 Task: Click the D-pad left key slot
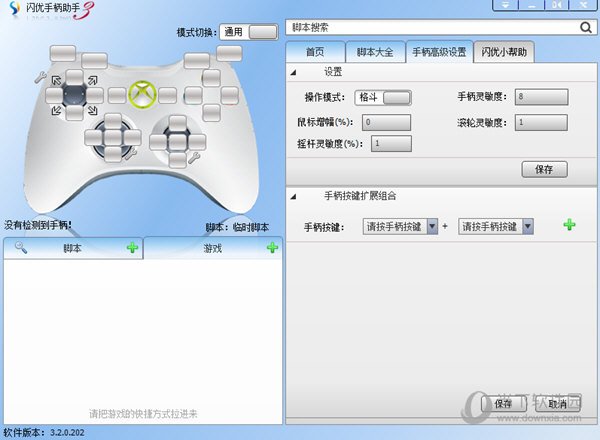point(54,95)
